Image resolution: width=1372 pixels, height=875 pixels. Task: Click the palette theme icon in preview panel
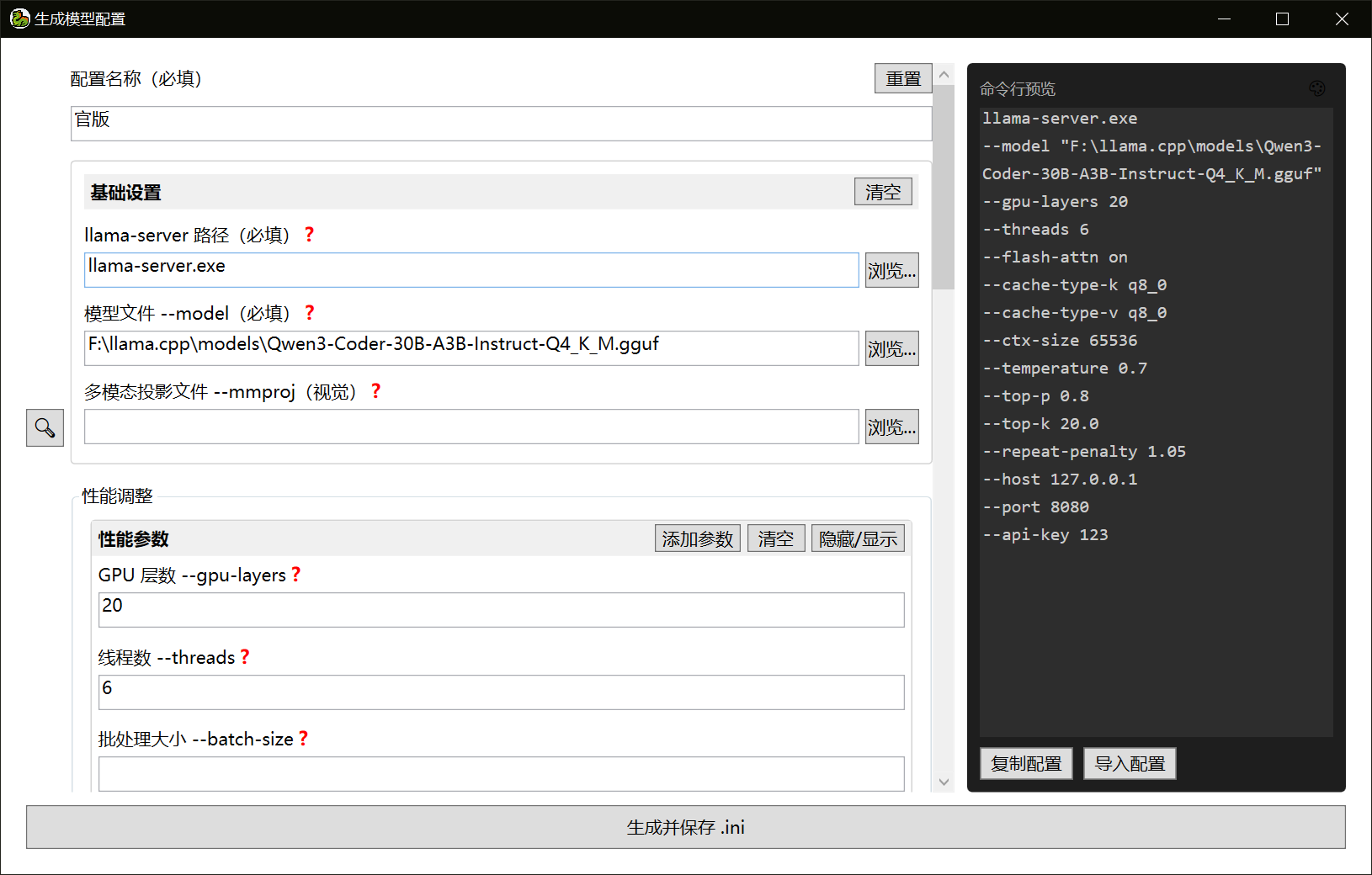pos(1317,88)
